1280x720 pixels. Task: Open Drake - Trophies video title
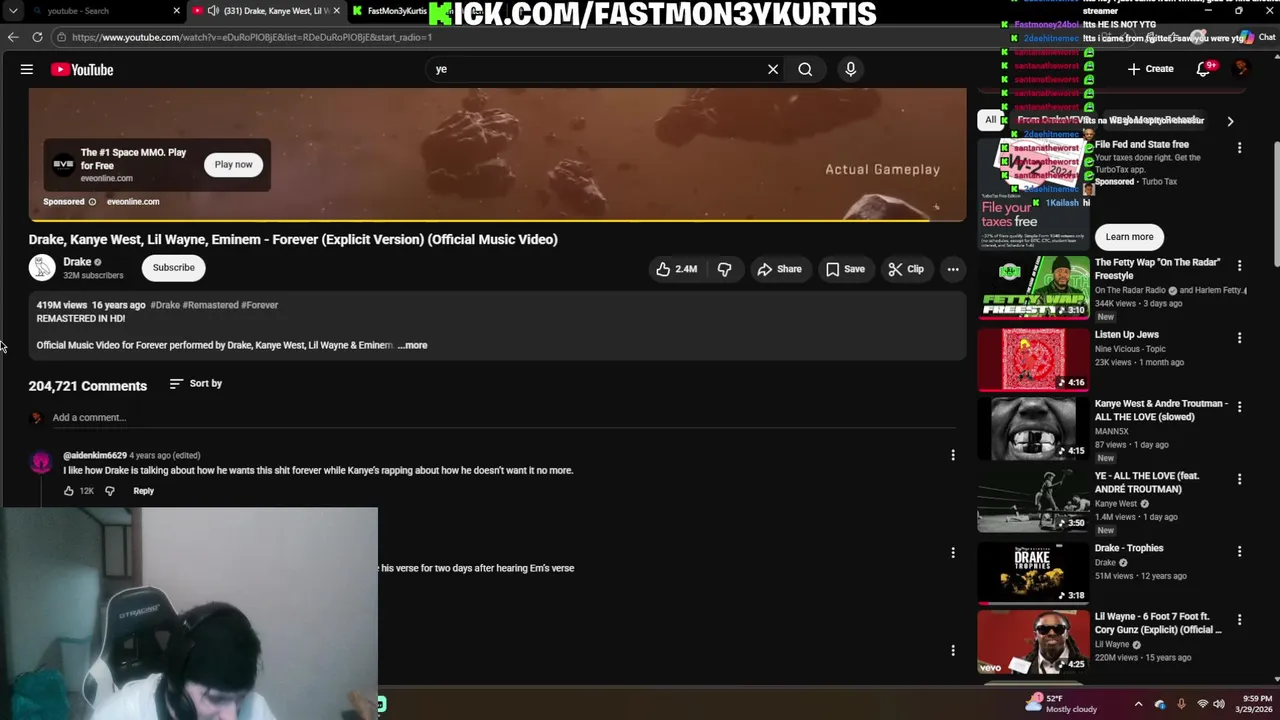(1129, 548)
